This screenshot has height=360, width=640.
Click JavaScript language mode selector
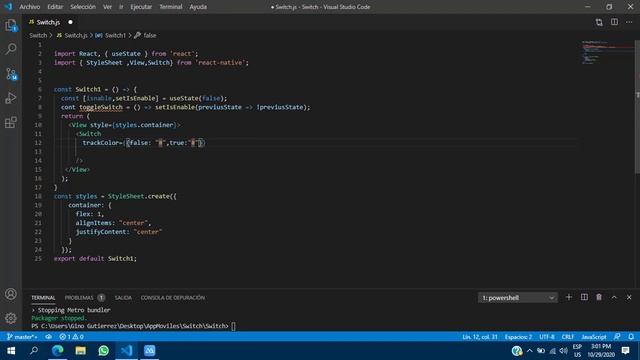click(x=594, y=337)
